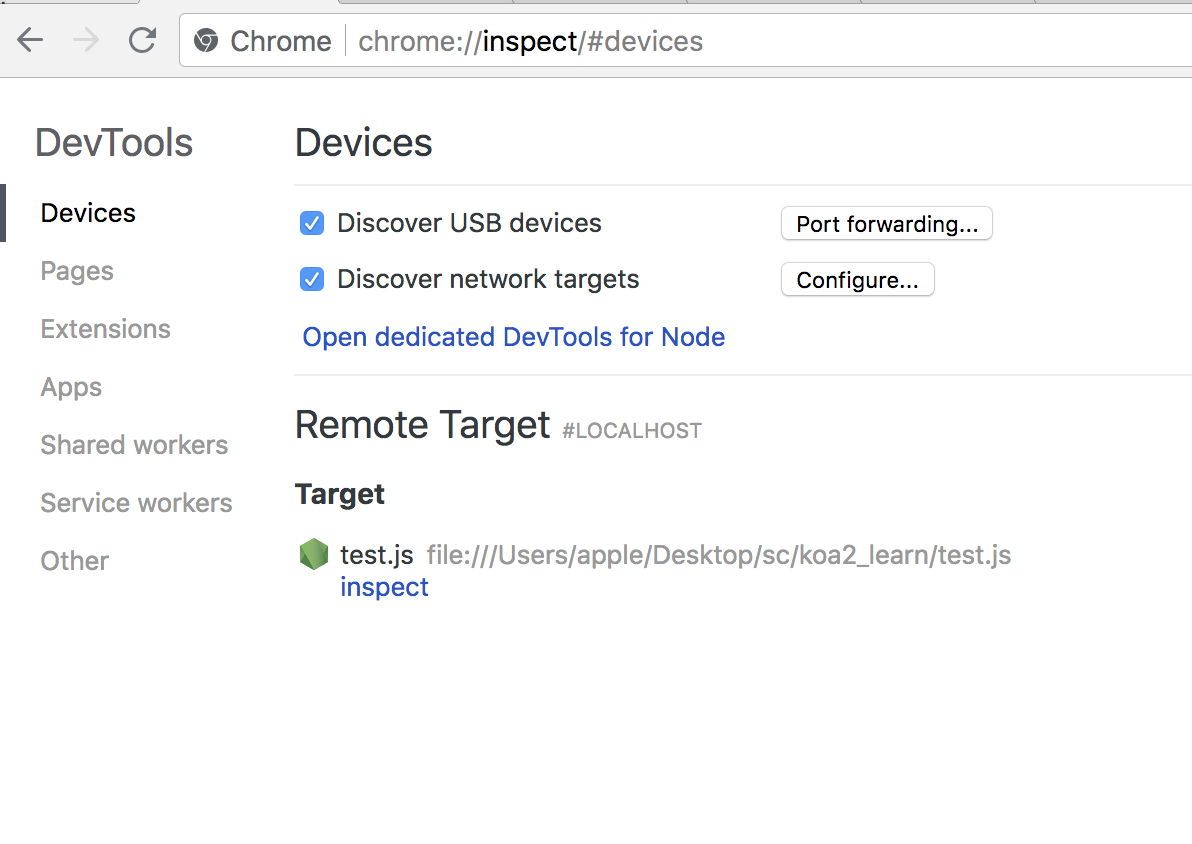Screen dimensions: 1192x844
Task: Click the green Node.js hexagon icon
Action: [313, 554]
